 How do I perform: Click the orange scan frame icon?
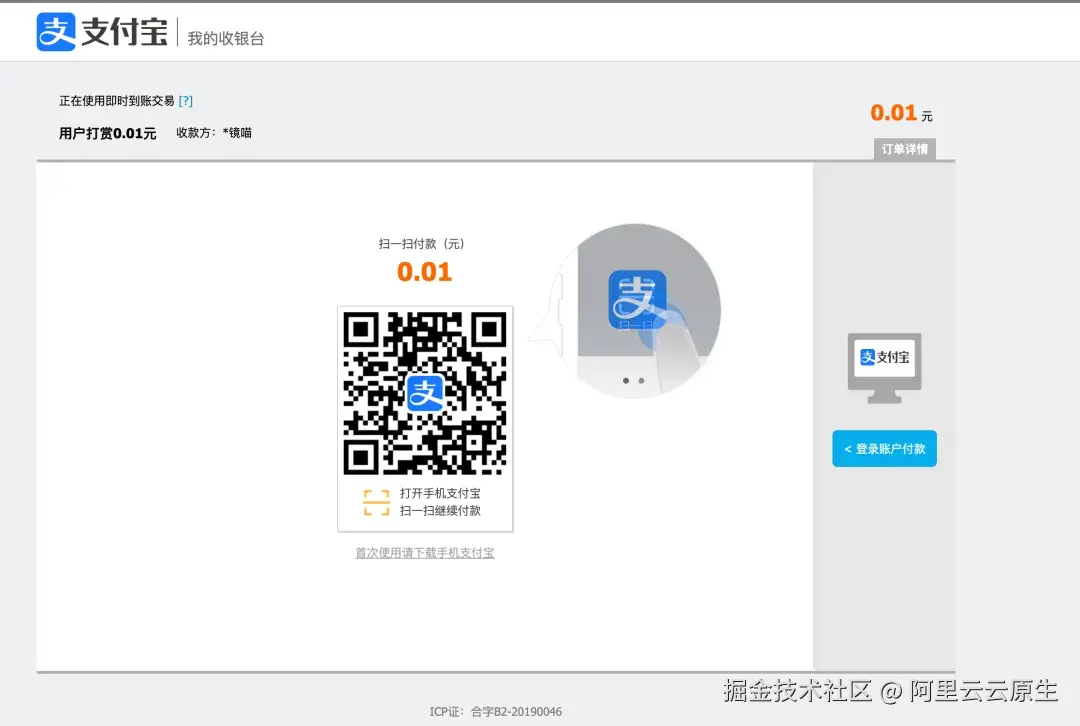[x=376, y=502]
